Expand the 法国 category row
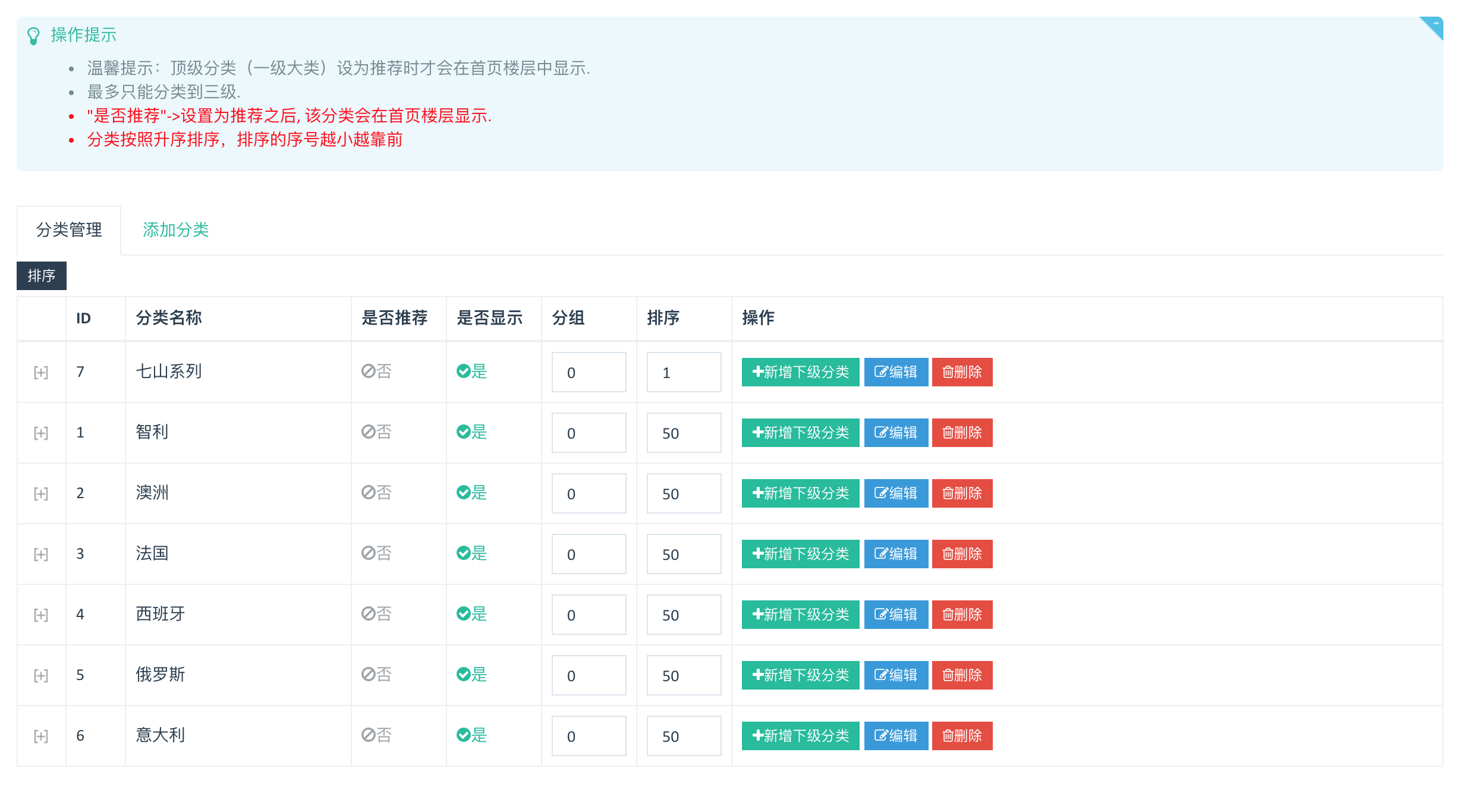 coord(40,555)
